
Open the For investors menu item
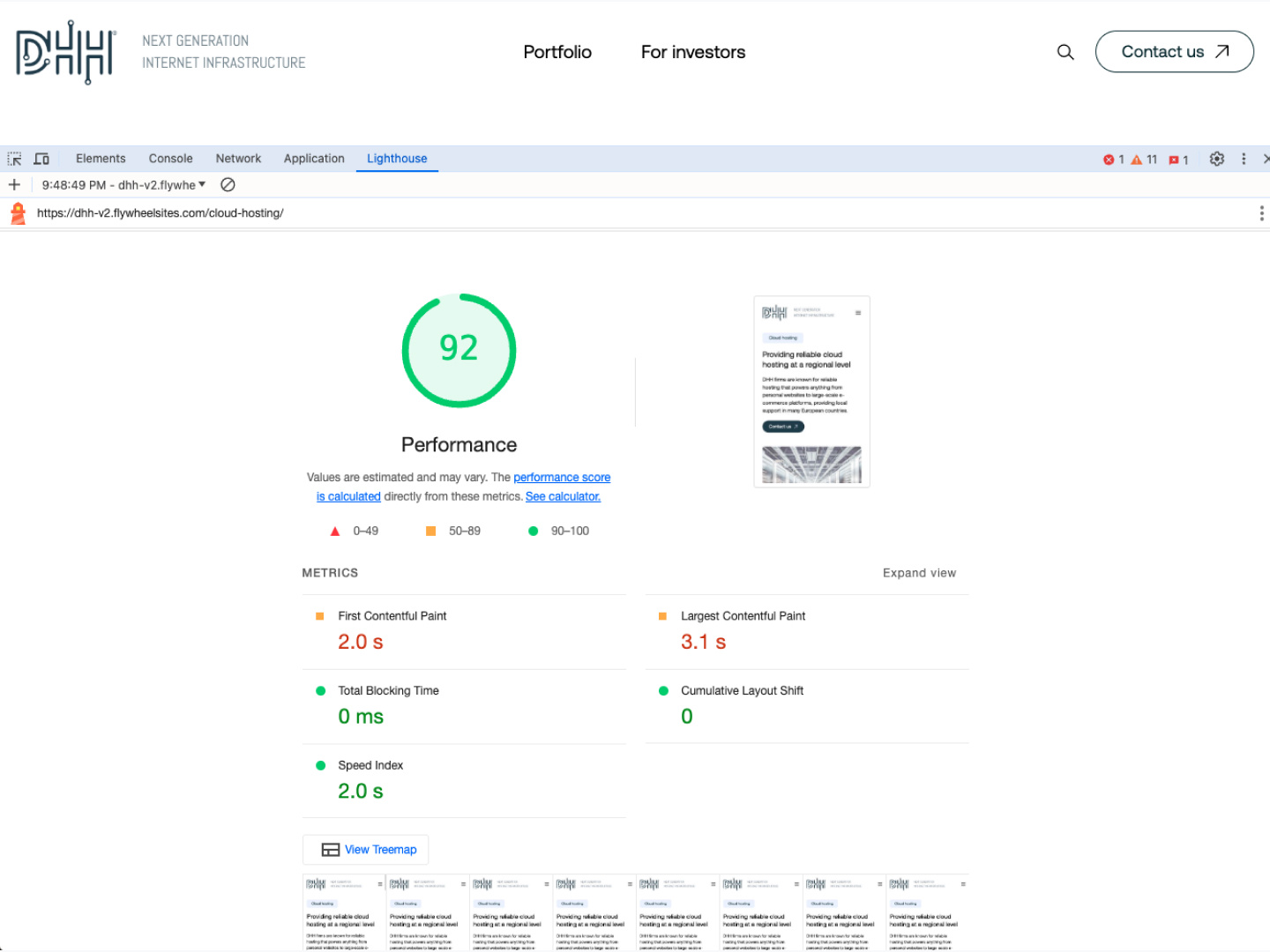pyautogui.click(x=693, y=52)
